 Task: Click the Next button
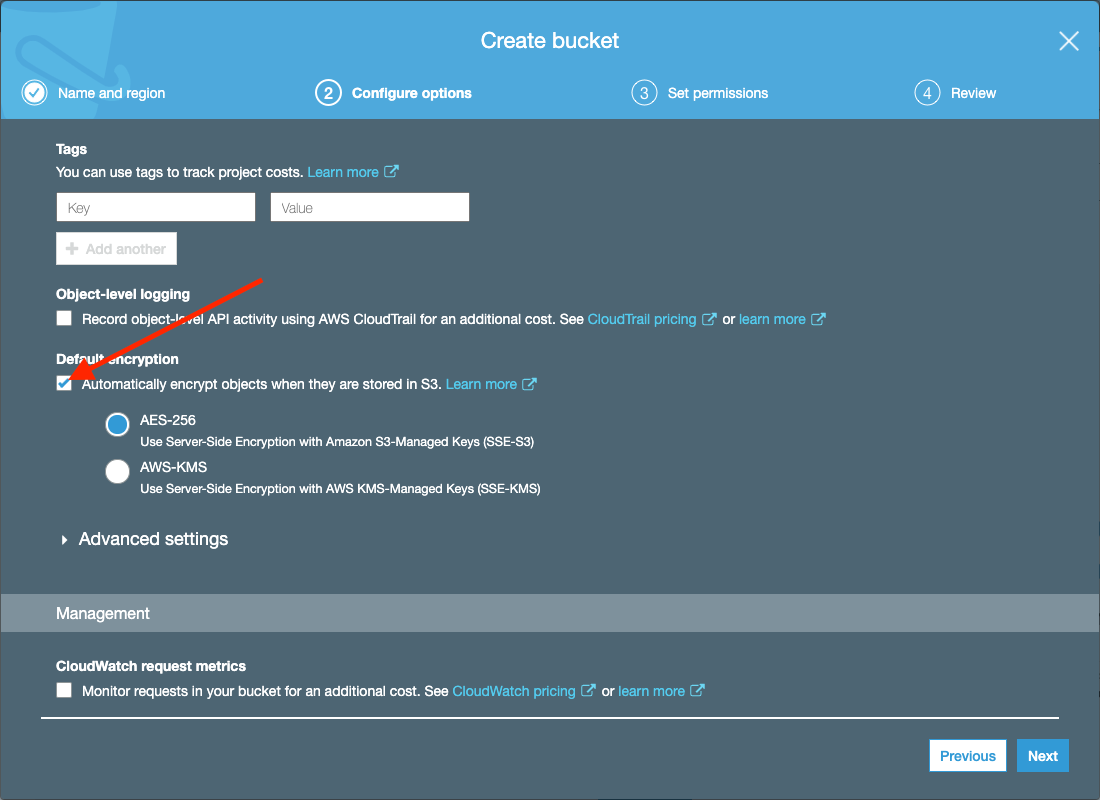tap(1042, 756)
